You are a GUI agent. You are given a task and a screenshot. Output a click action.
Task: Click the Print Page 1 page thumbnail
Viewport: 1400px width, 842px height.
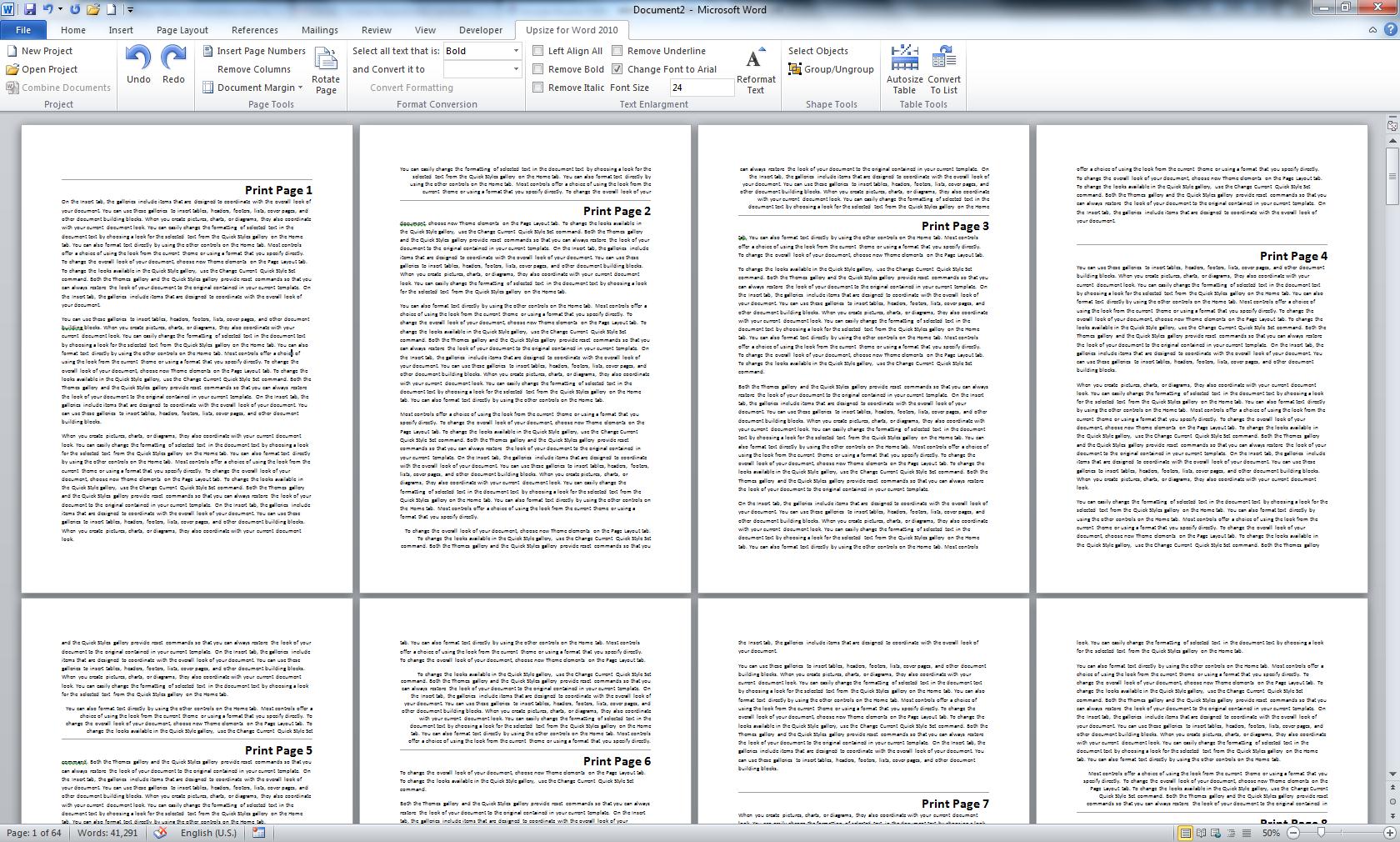pyautogui.click(x=187, y=358)
